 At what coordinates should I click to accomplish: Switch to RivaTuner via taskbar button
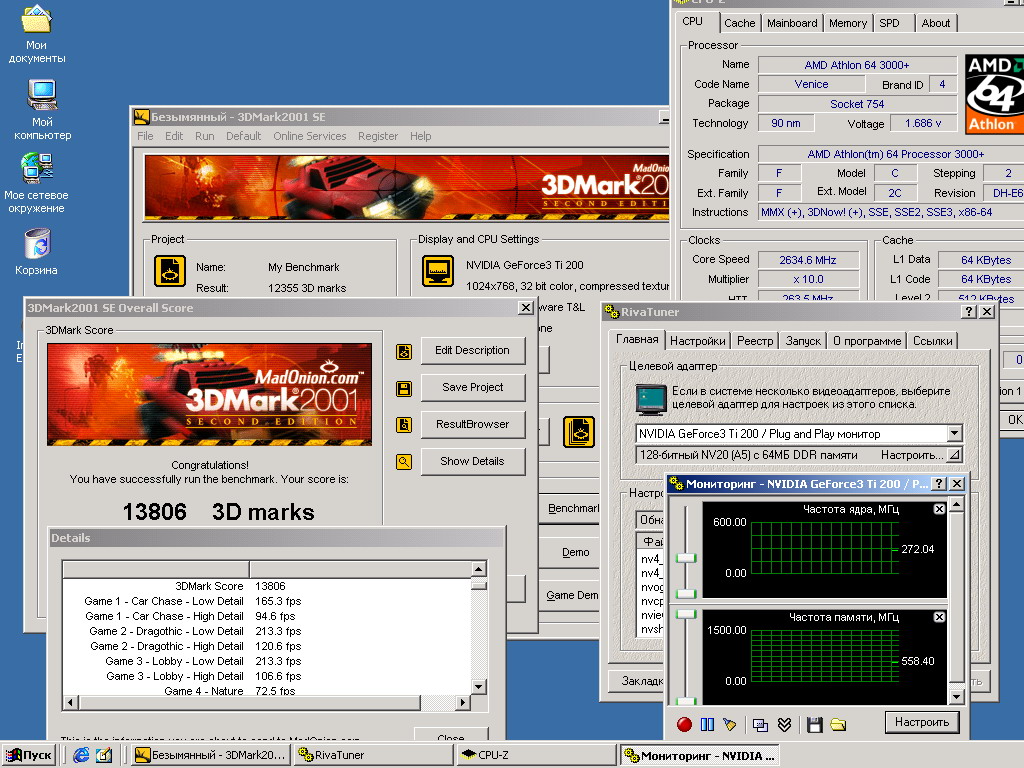pos(374,756)
